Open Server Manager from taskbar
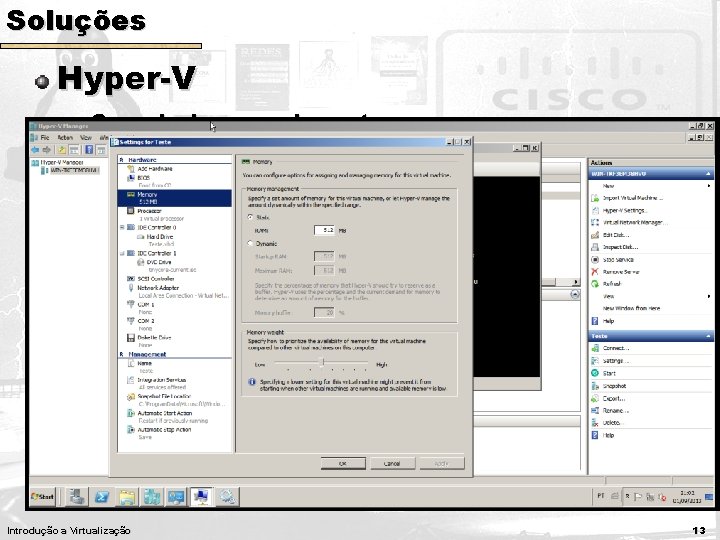This screenshot has height=540, width=720. point(78,497)
